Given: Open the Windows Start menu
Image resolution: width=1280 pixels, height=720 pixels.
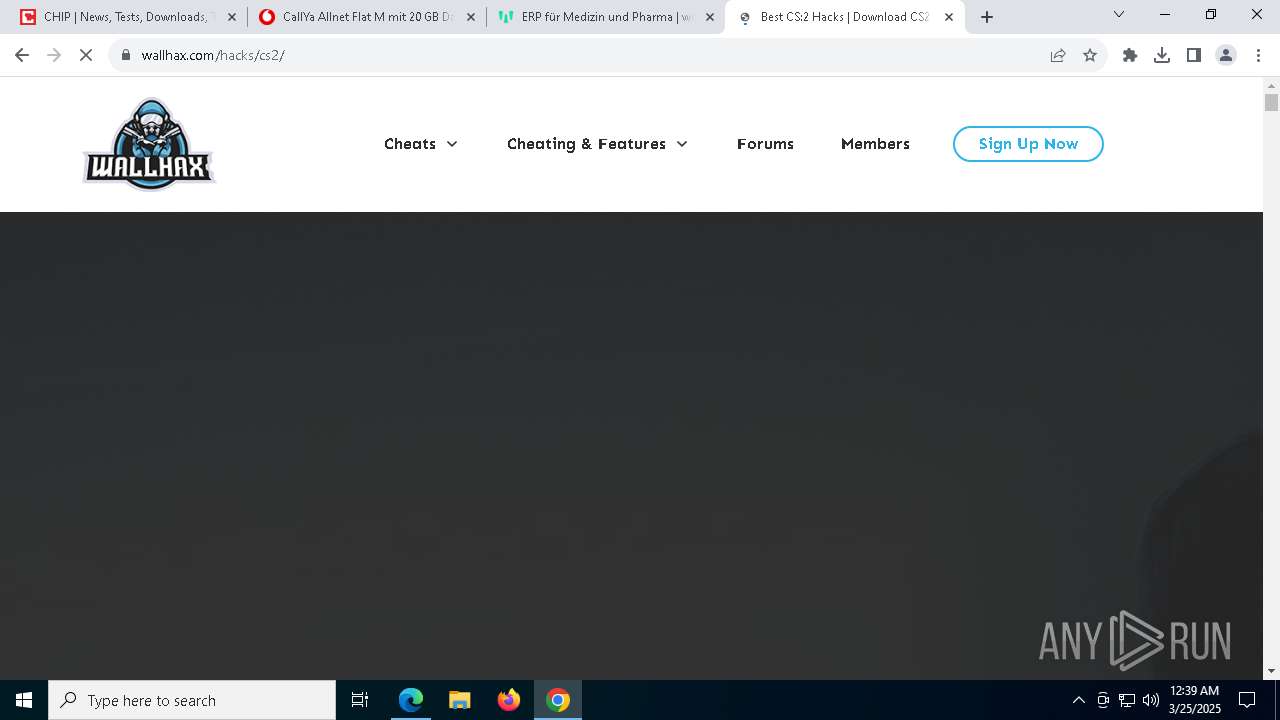Looking at the screenshot, I should tap(24, 700).
